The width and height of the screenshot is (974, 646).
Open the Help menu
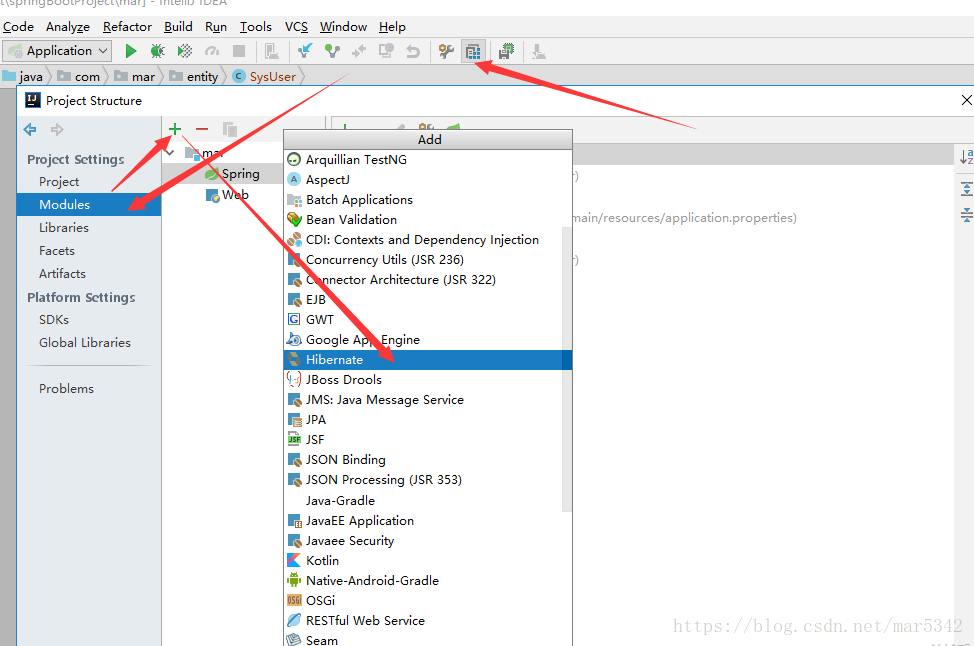392,27
